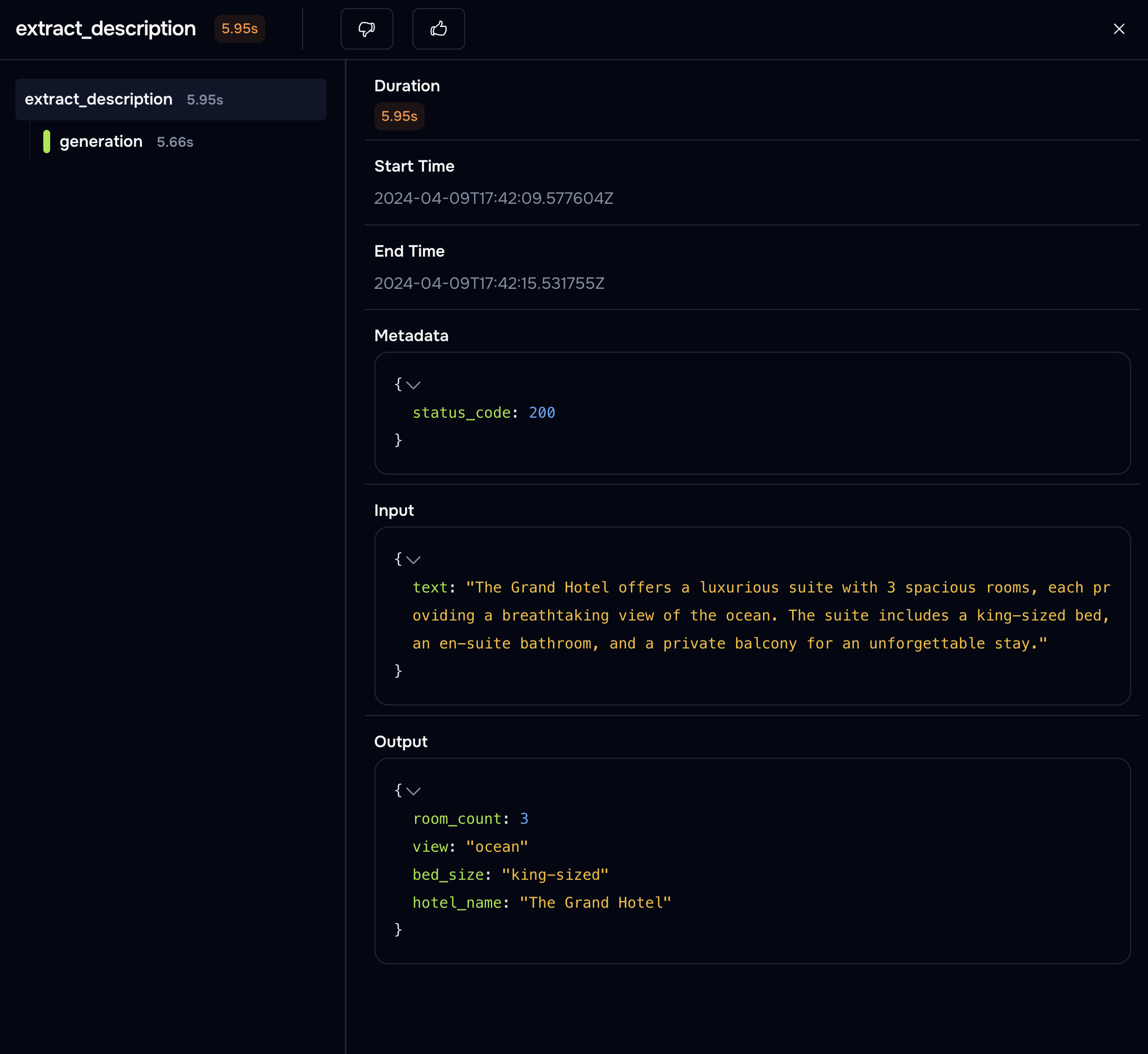Viewport: 1148px width, 1054px height.
Task: Click the input text string value
Action: pos(761,615)
